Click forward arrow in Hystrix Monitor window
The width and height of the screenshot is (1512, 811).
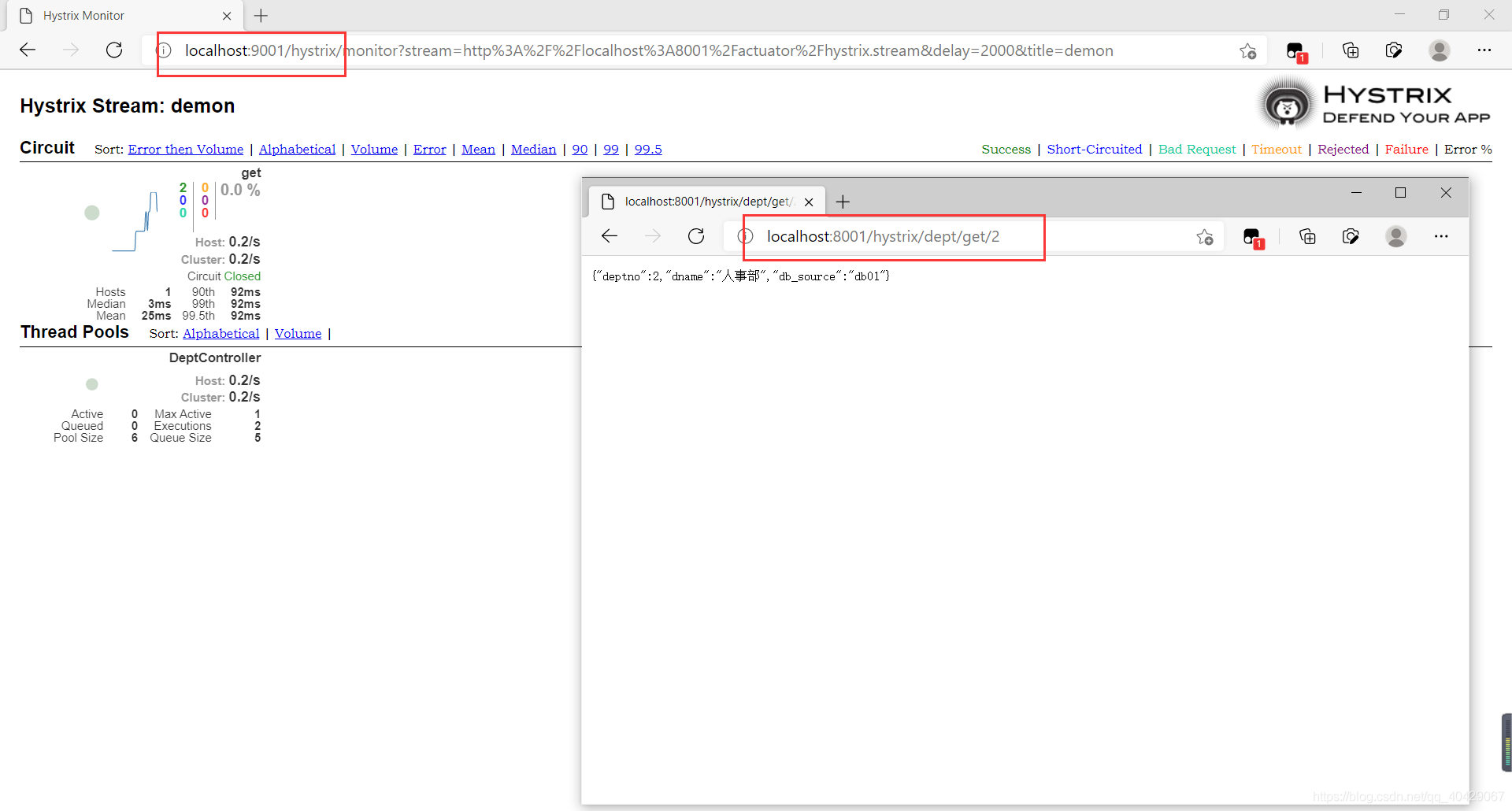[x=71, y=50]
